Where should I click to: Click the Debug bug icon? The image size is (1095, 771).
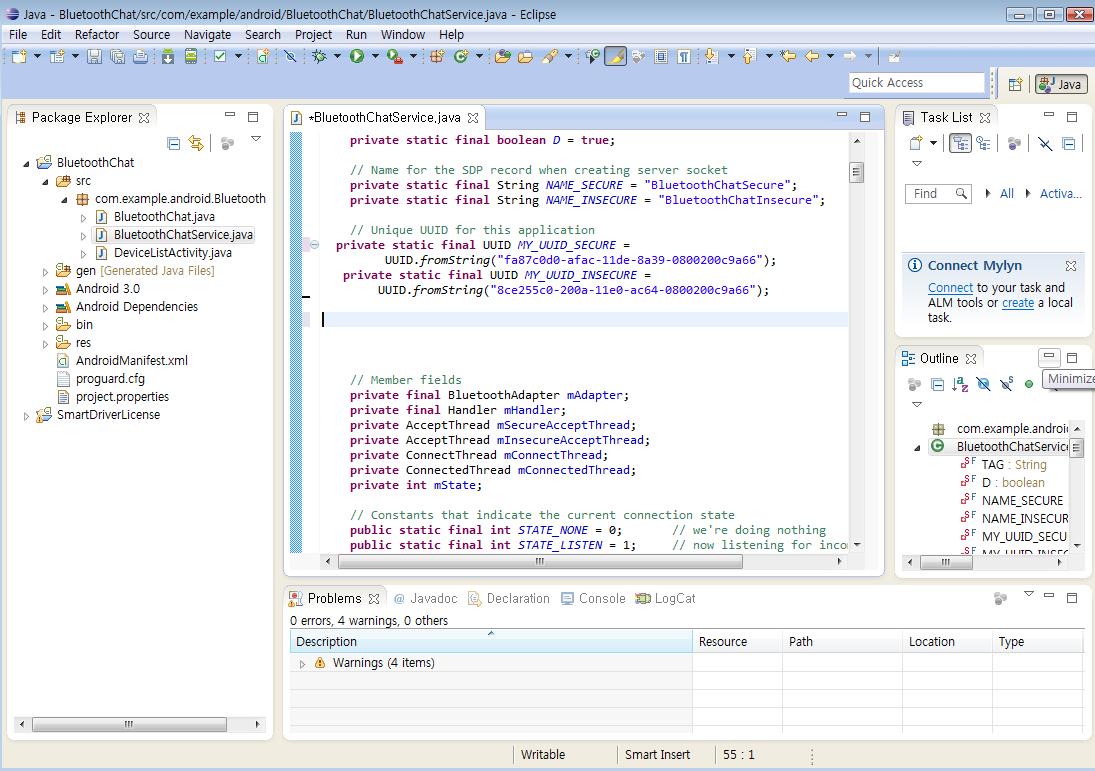point(319,57)
